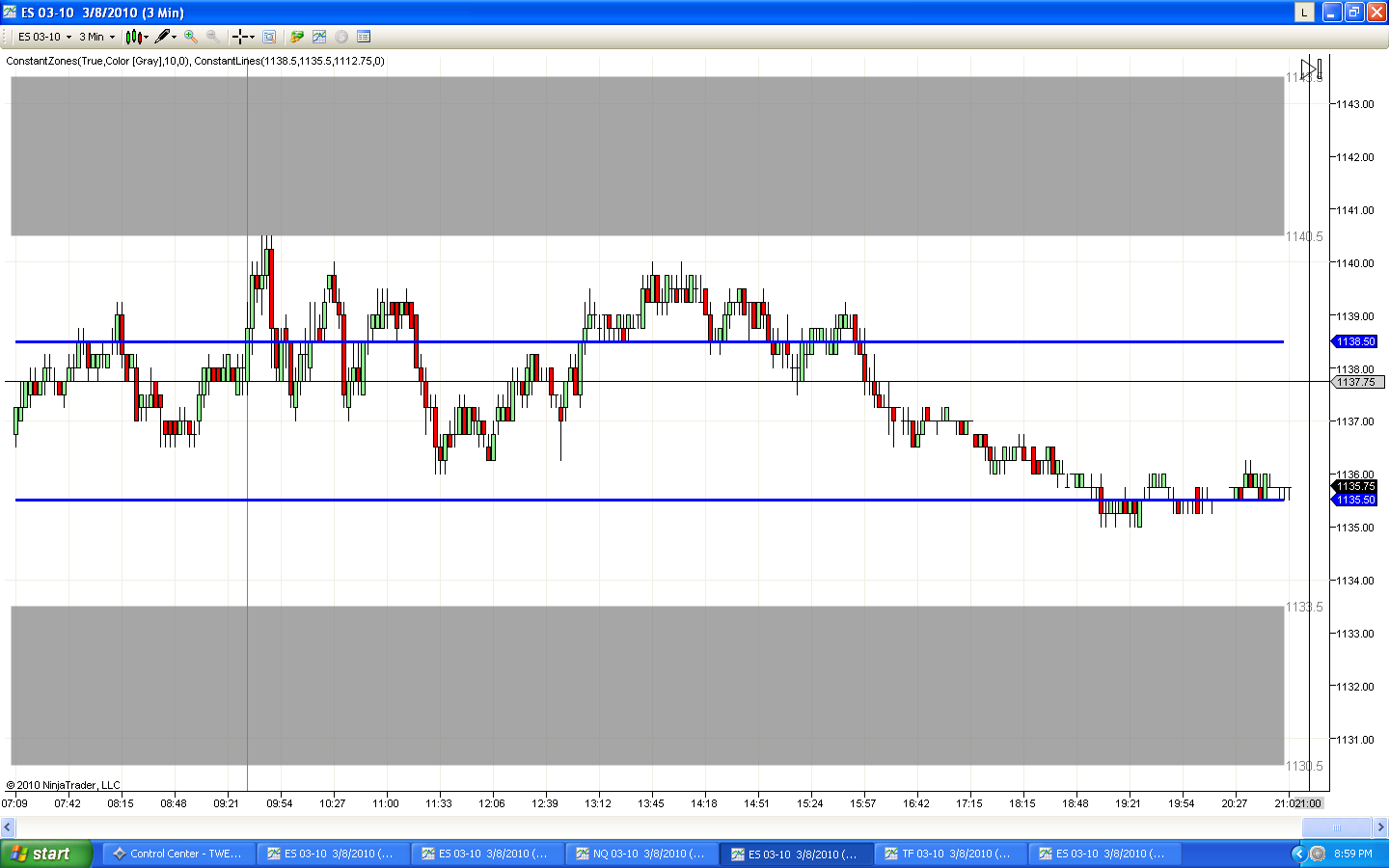Click the 1137.75 crosshair price label
The image size is (1389, 868).
[x=1357, y=382]
